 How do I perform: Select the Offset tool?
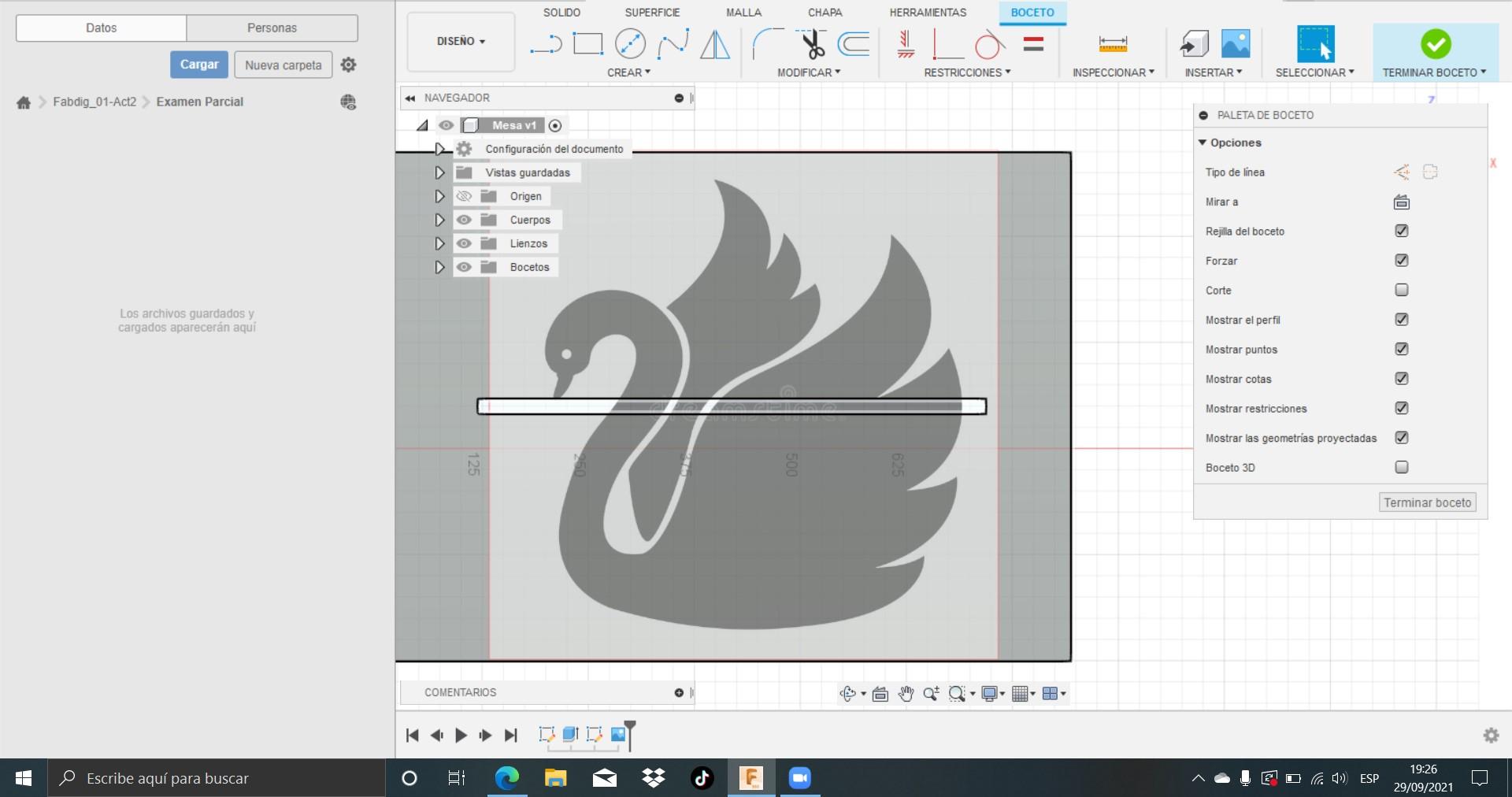tap(853, 44)
